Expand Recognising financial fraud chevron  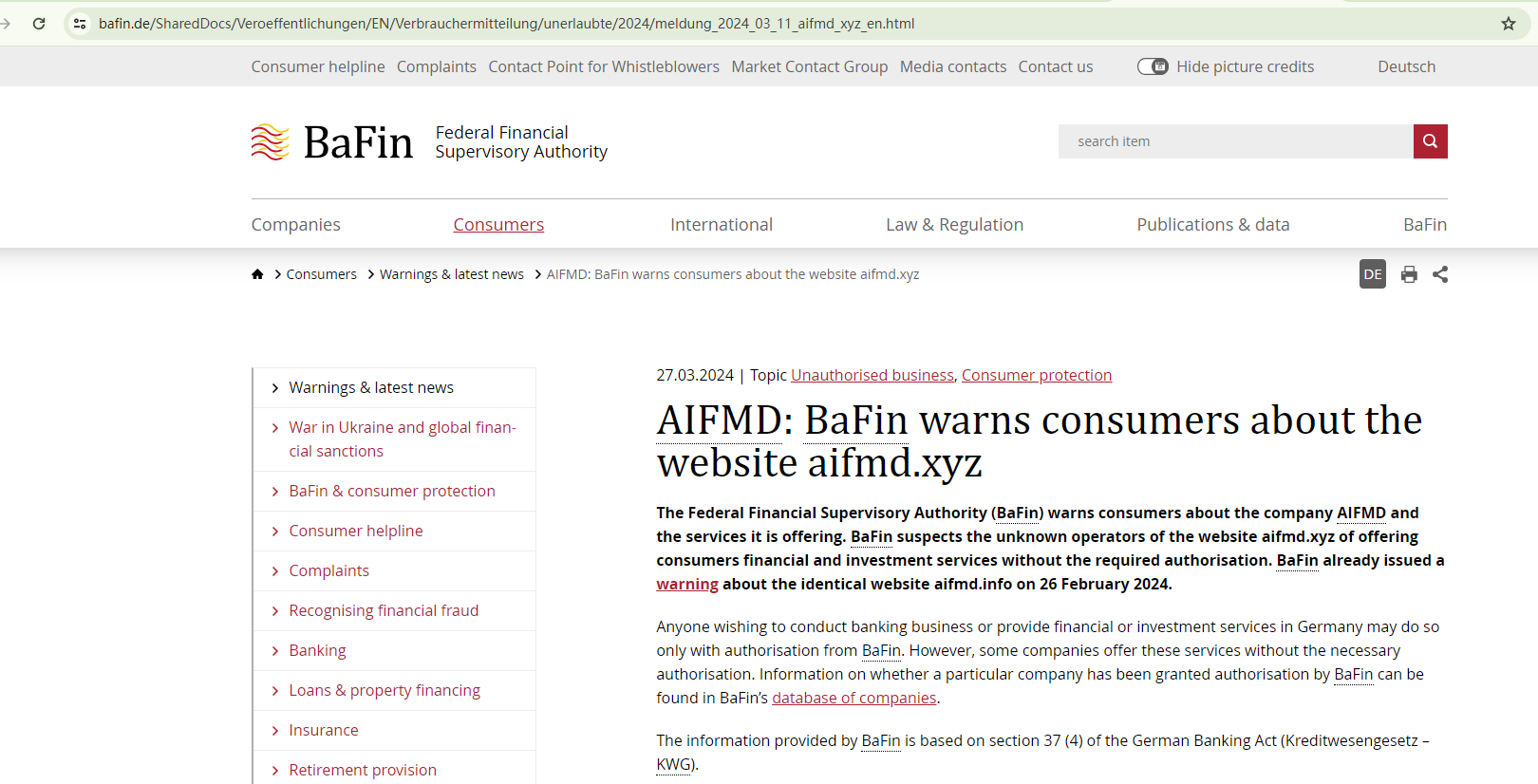coord(275,611)
